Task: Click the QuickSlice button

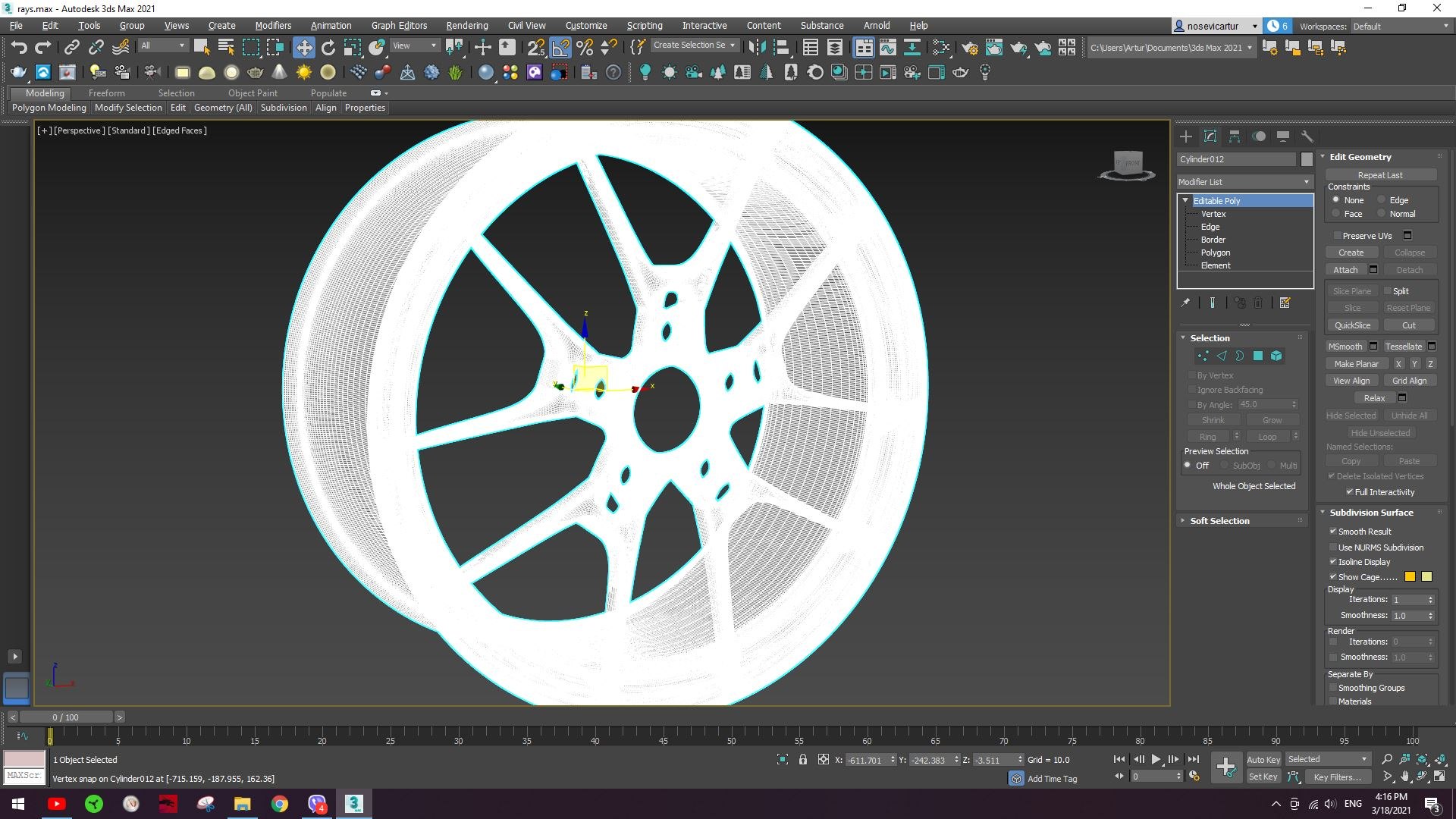Action: [1352, 325]
